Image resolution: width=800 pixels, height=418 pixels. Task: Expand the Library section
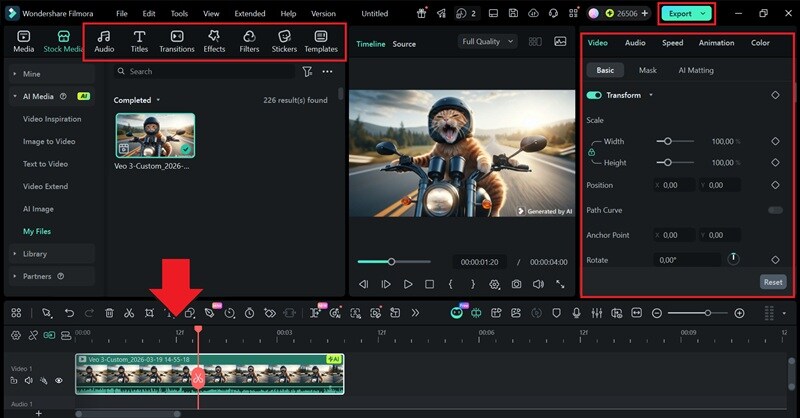click(15, 254)
